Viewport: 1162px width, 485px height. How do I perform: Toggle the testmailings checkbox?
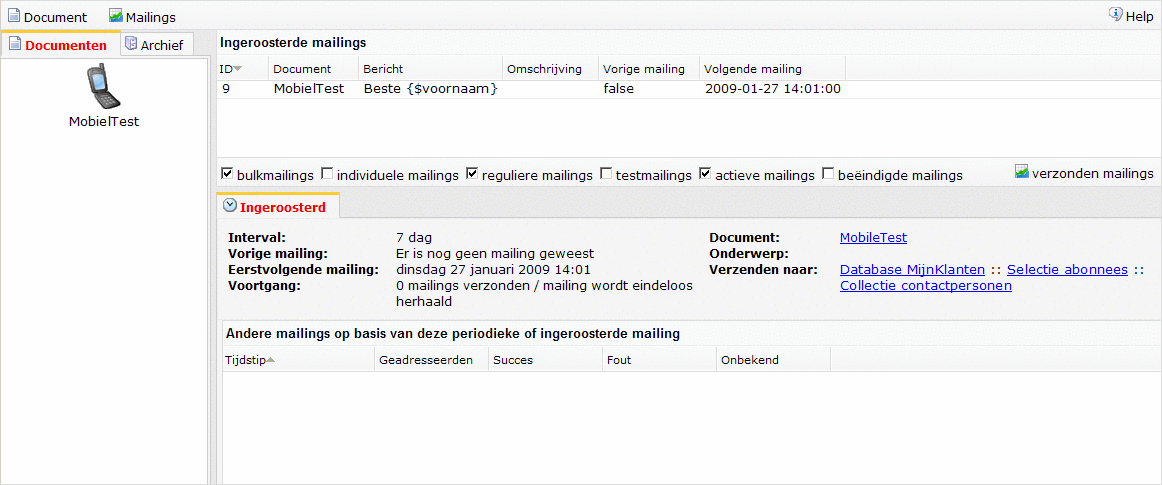point(606,174)
